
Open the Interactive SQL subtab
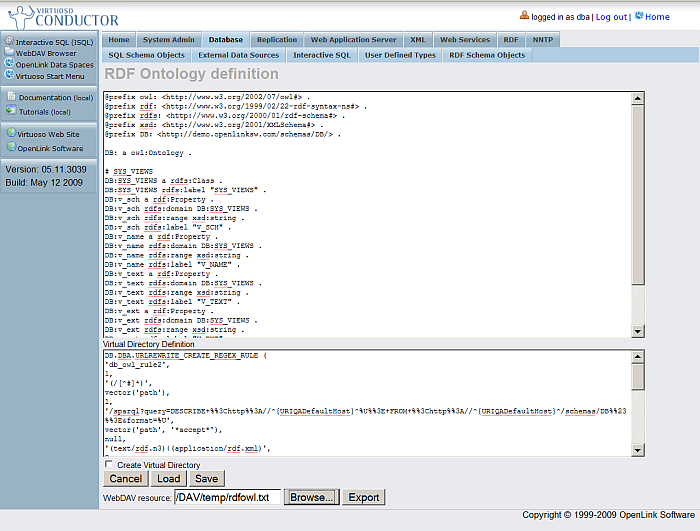pyautogui.click(x=322, y=55)
